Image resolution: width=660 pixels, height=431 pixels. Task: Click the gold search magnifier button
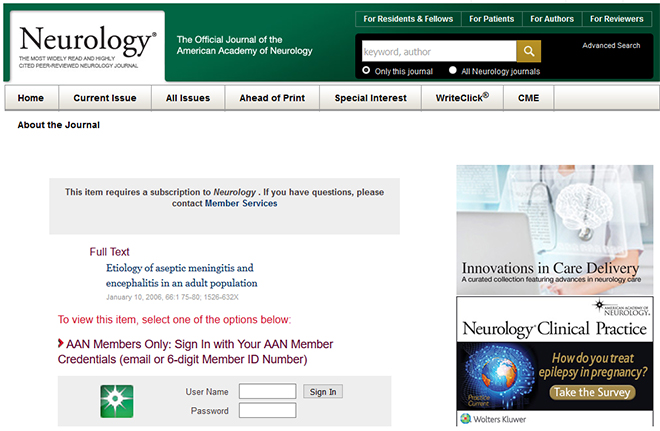529,51
